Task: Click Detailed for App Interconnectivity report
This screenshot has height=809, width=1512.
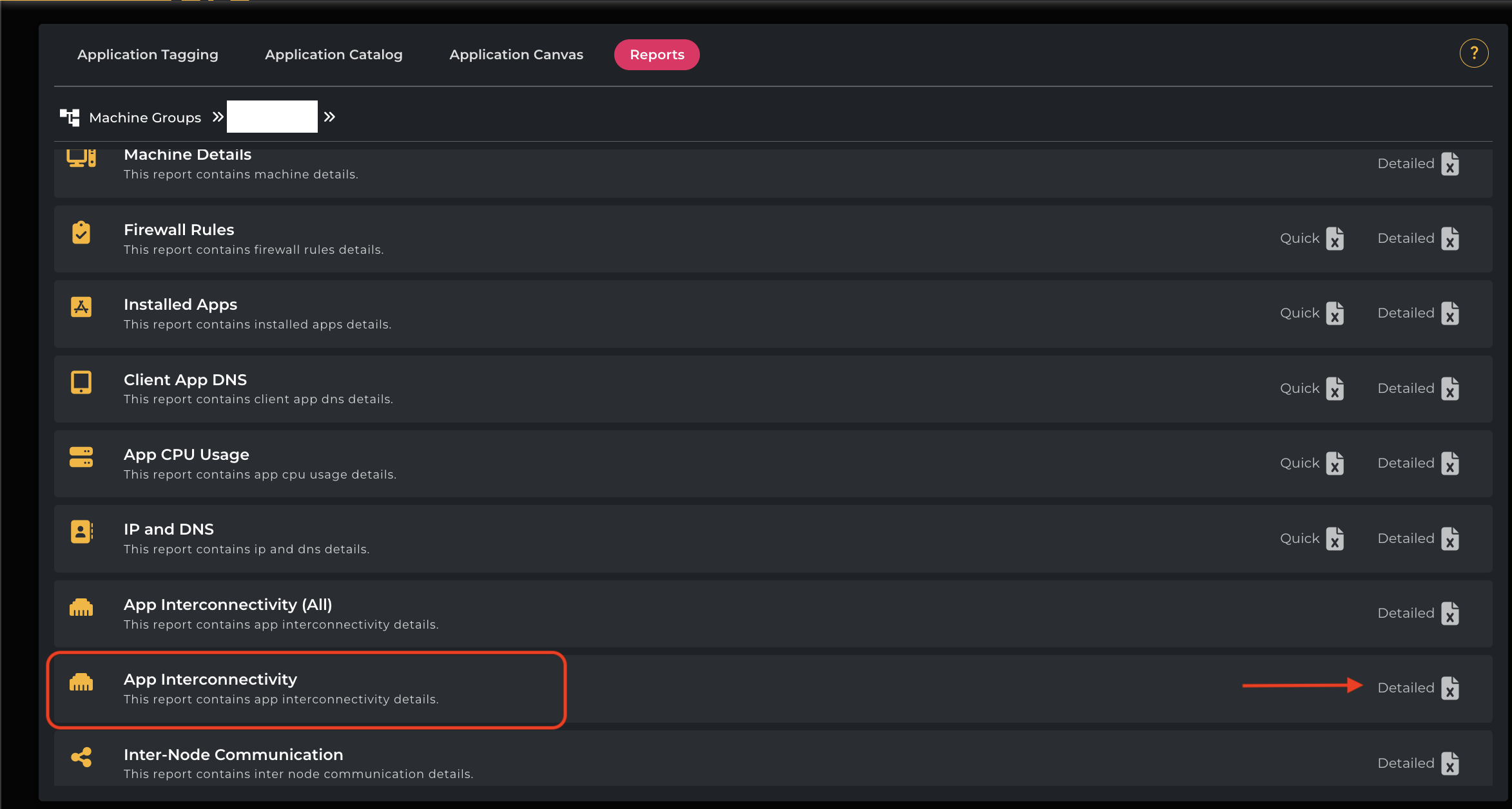Action: (1406, 688)
